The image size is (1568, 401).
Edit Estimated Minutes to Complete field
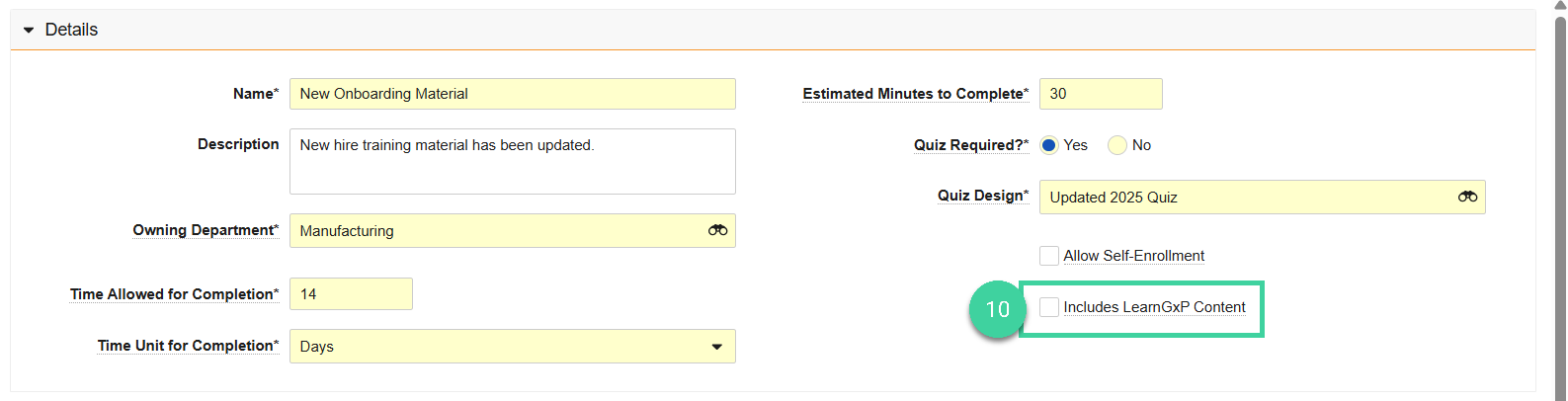[1100, 94]
